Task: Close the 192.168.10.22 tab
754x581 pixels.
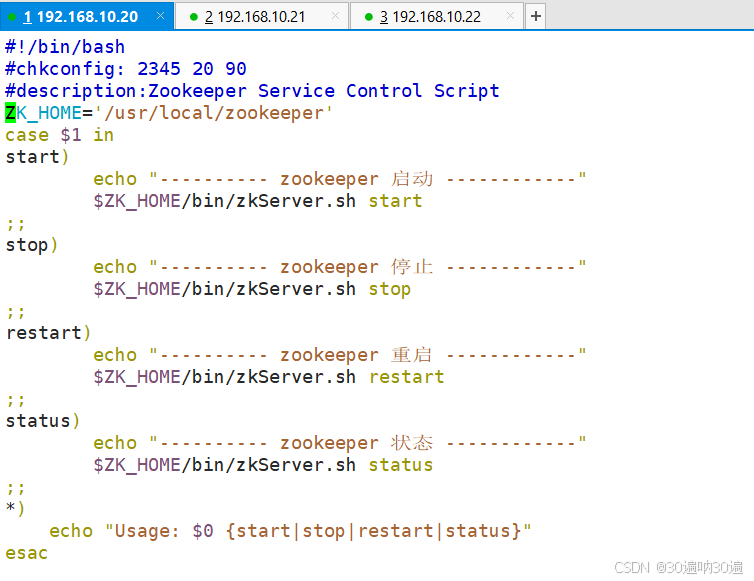Action: [511, 16]
